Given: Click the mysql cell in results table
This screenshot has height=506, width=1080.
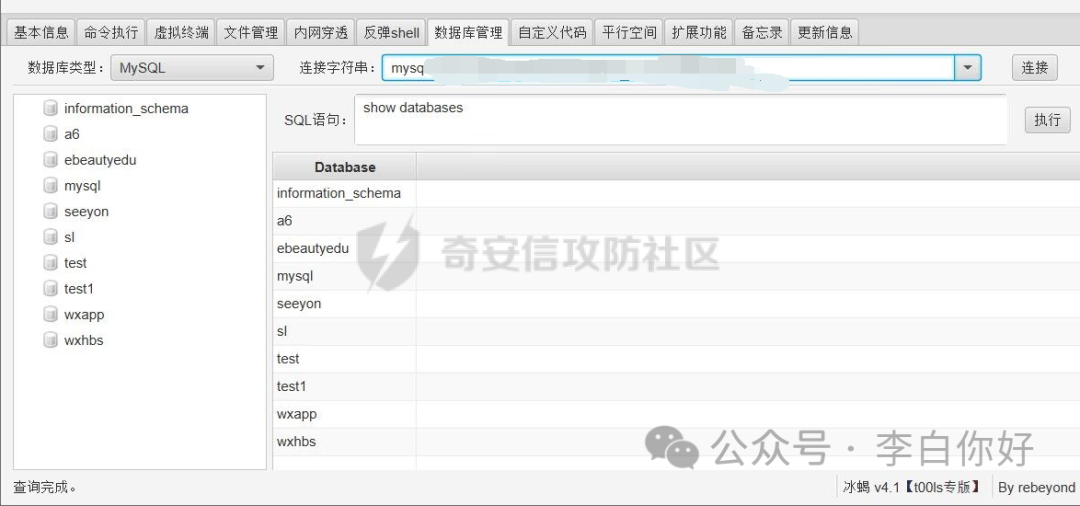Looking at the screenshot, I should pyautogui.click(x=344, y=276).
